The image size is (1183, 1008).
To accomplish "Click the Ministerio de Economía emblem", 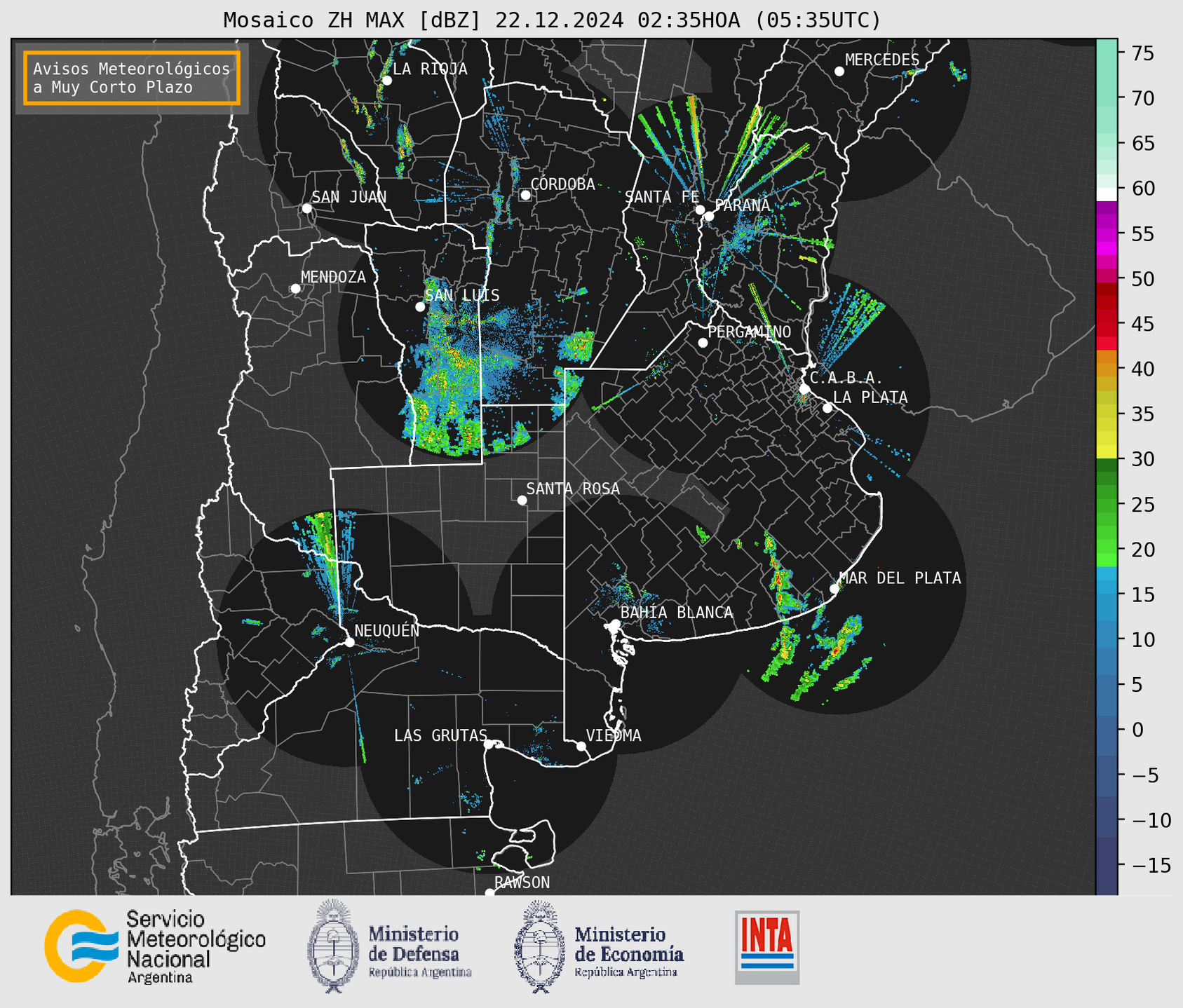I will (x=540, y=946).
